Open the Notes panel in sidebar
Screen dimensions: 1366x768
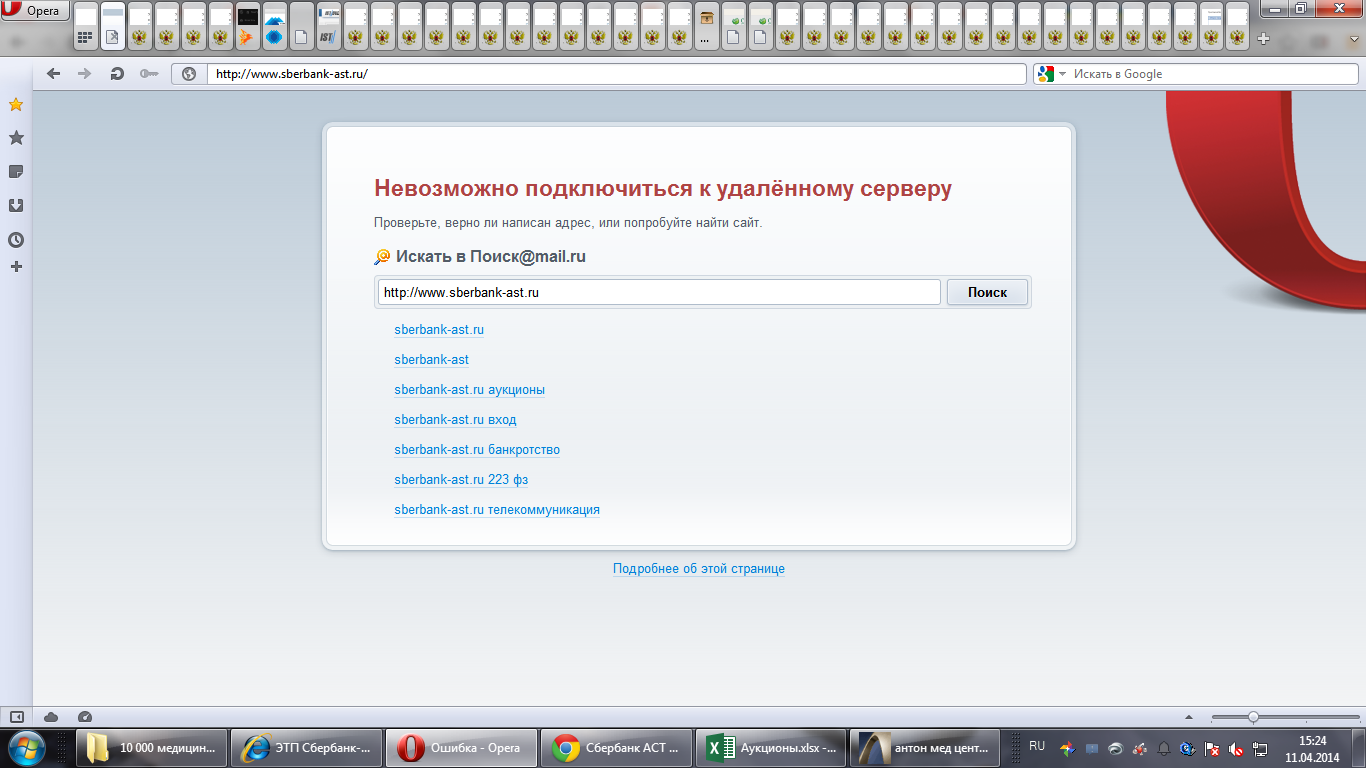click(x=16, y=172)
